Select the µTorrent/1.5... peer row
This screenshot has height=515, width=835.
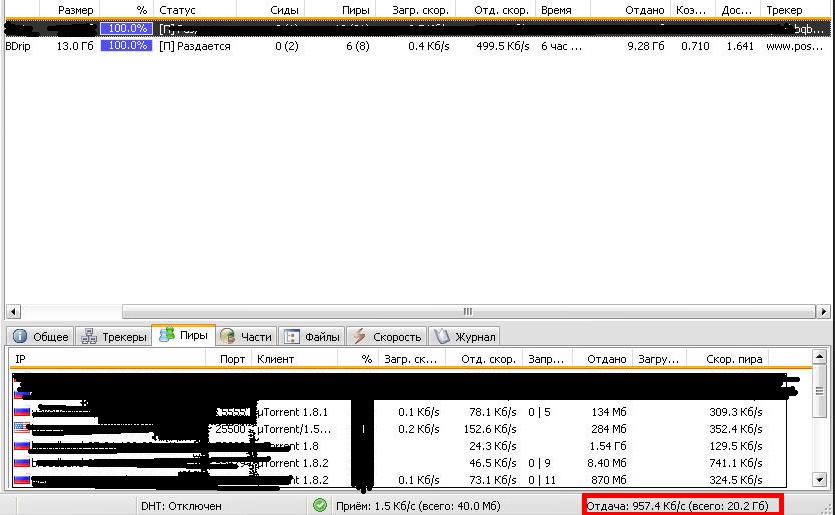[399, 429]
